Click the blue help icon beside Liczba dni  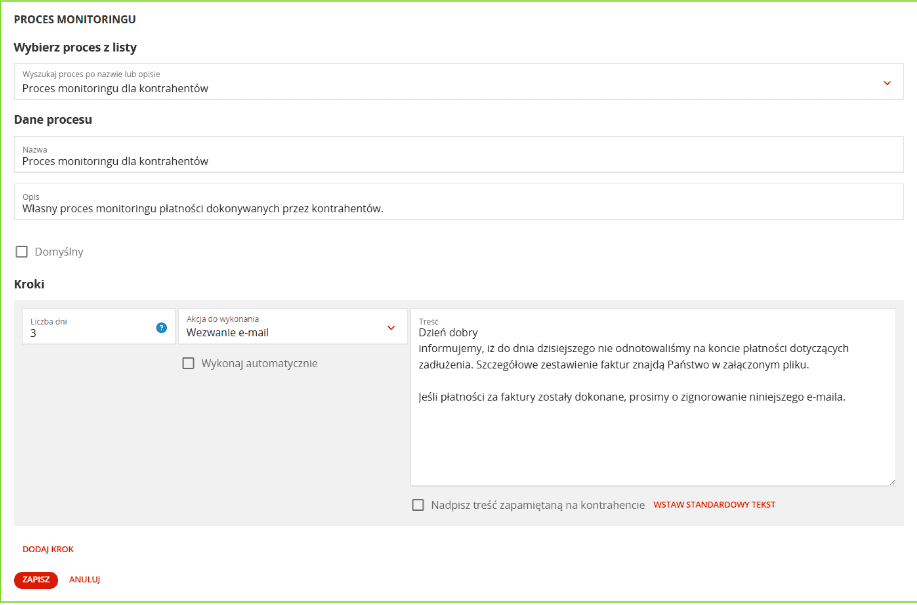pos(161,327)
